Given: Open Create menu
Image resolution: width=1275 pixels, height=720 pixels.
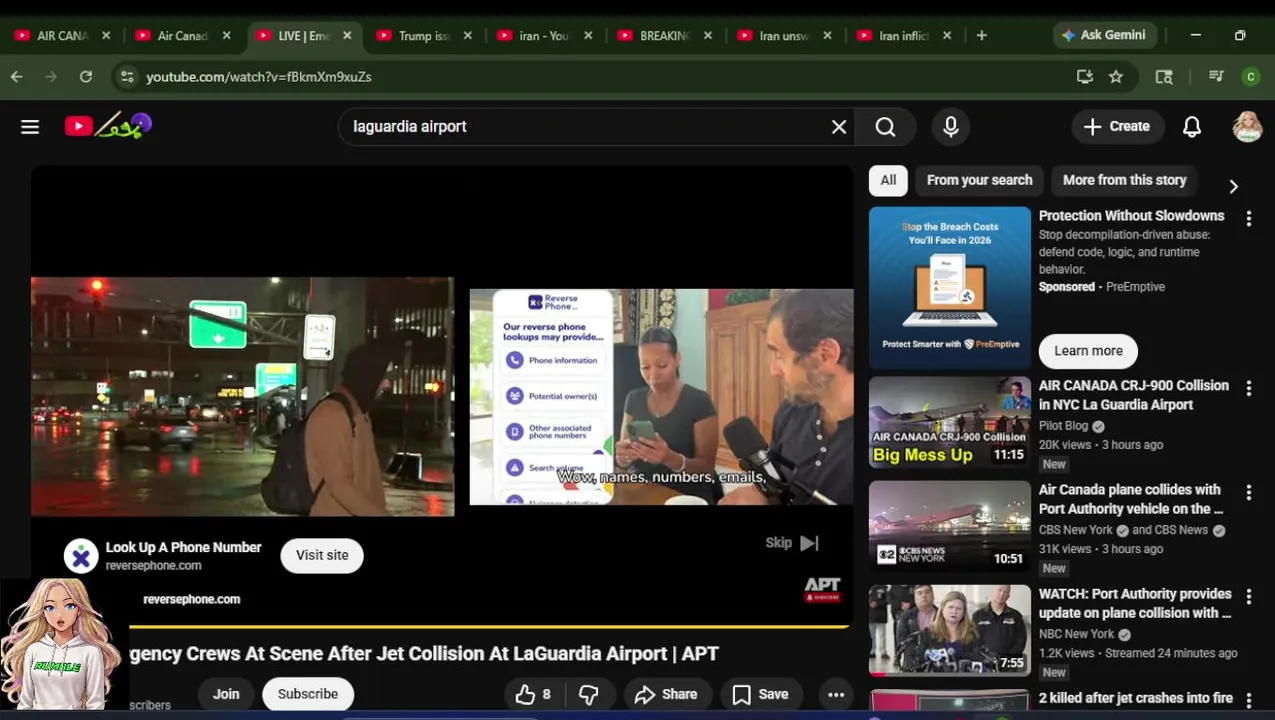Looking at the screenshot, I should click(x=1117, y=127).
